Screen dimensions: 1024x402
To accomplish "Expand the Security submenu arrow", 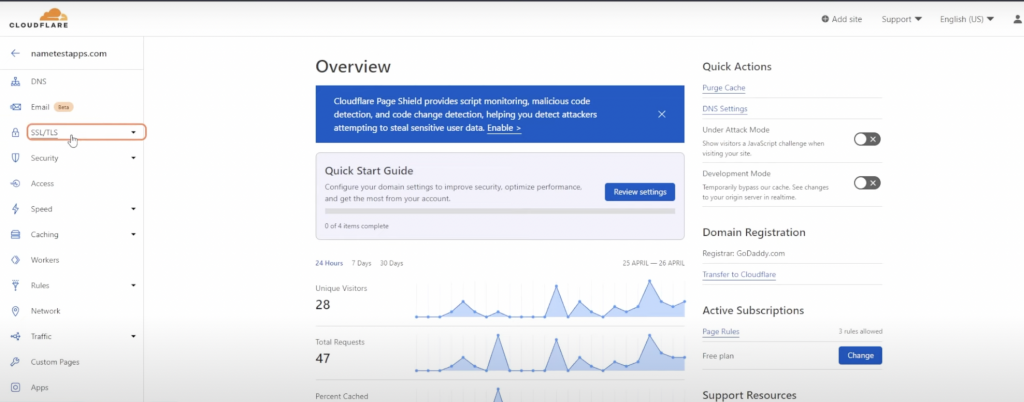I will pyautogui.click(x=133, y=158).
